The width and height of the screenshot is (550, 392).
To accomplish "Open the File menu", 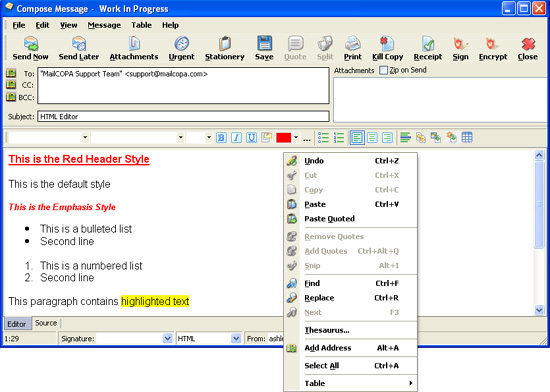I will tap(19, 25).
